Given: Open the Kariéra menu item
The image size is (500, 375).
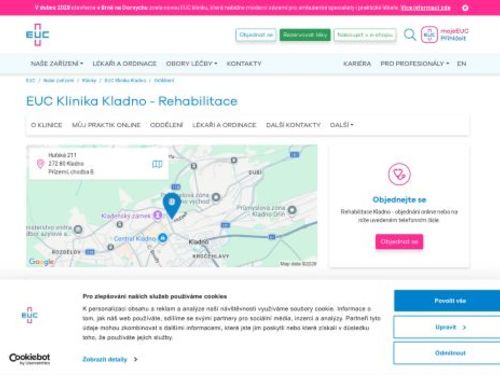Looking at the screenshot, I should coord(357,63).
